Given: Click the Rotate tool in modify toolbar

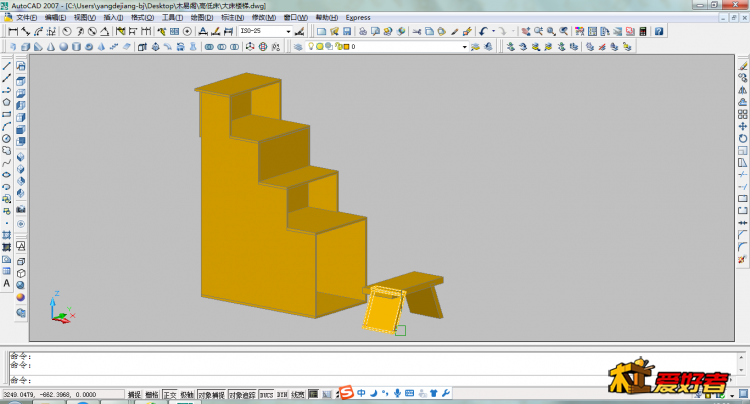Looking at the screenshot, I should [742, 139].
